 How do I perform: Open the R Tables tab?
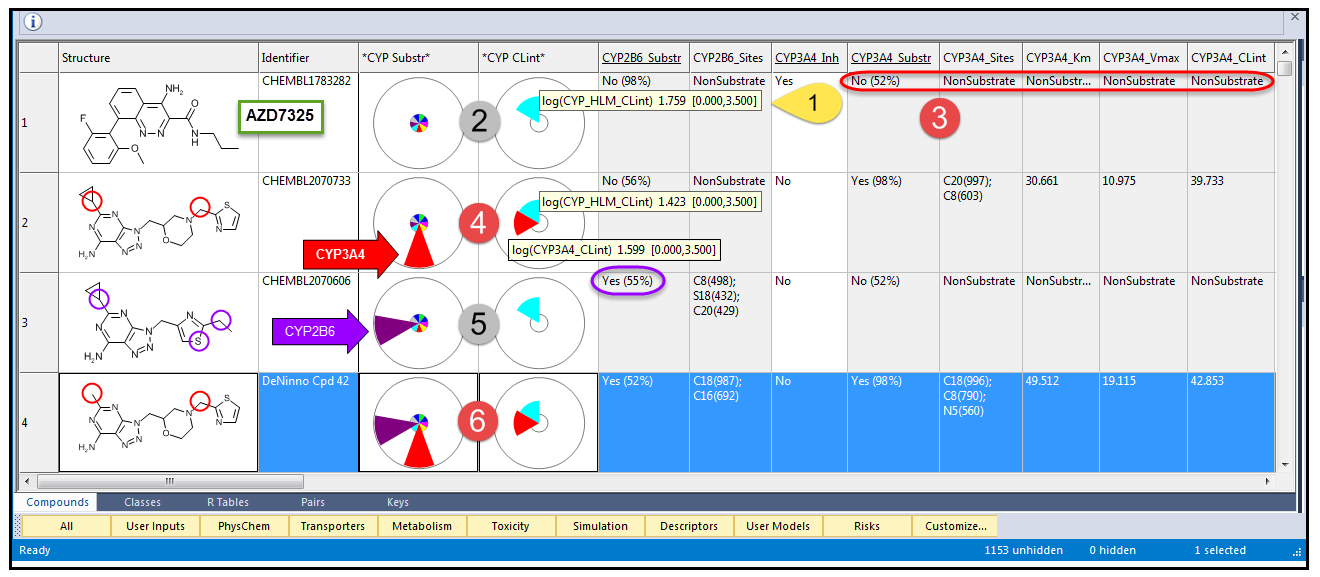pos(228,502)
